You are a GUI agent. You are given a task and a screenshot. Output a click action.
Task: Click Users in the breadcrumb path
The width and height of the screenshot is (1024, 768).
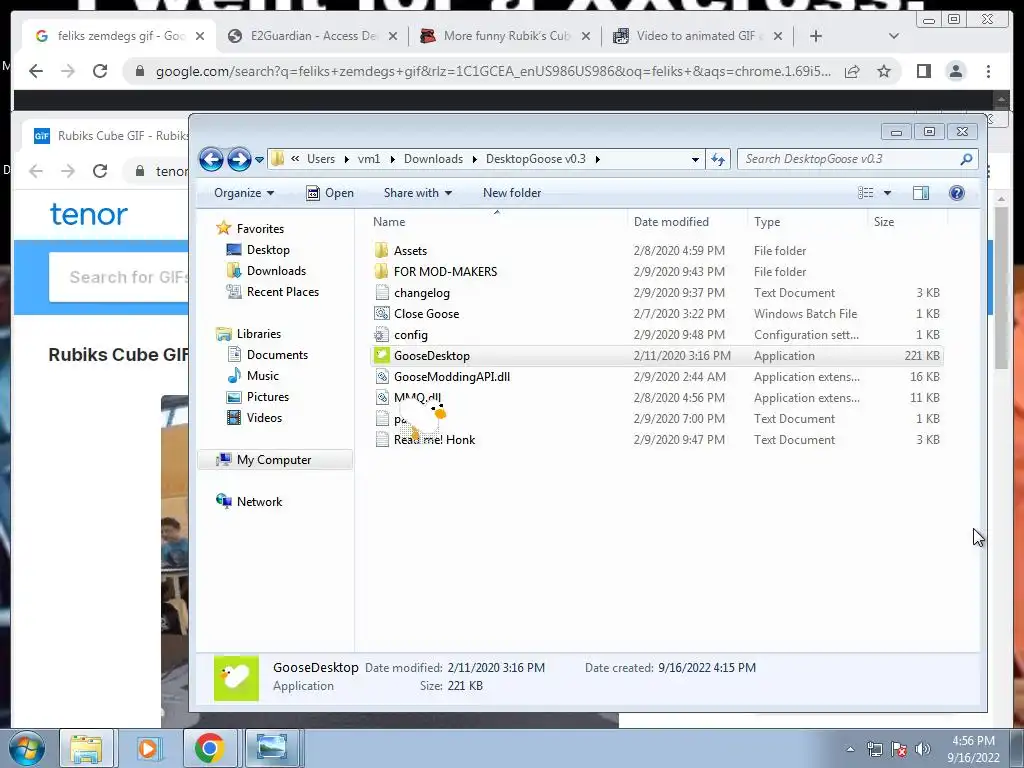point(321,159)
